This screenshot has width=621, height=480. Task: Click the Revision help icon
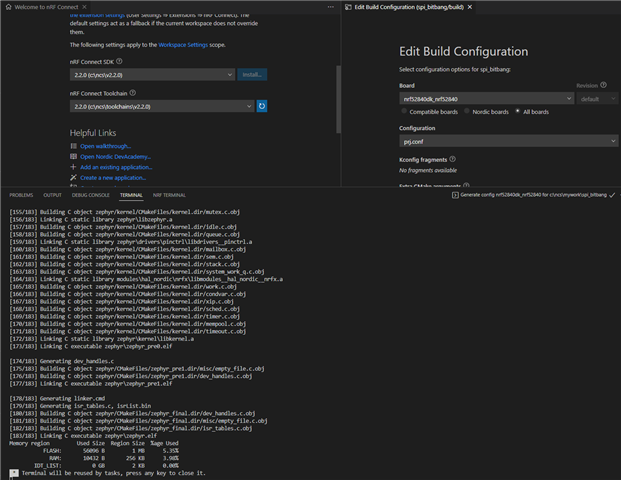pos(603,85)
